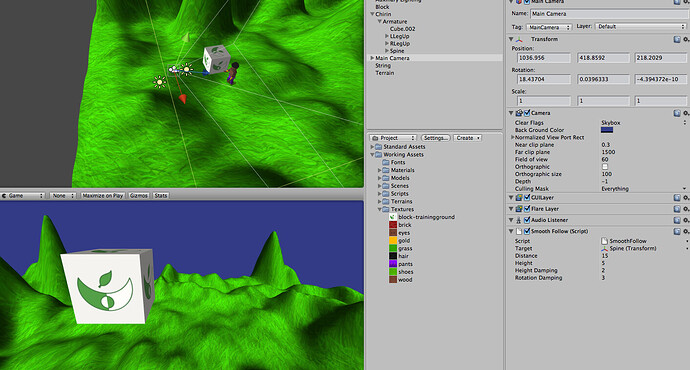Viewport: 690px width, 370px height.
Task: Open the Tag MainCamera dropdown
Action: point(548,27)
